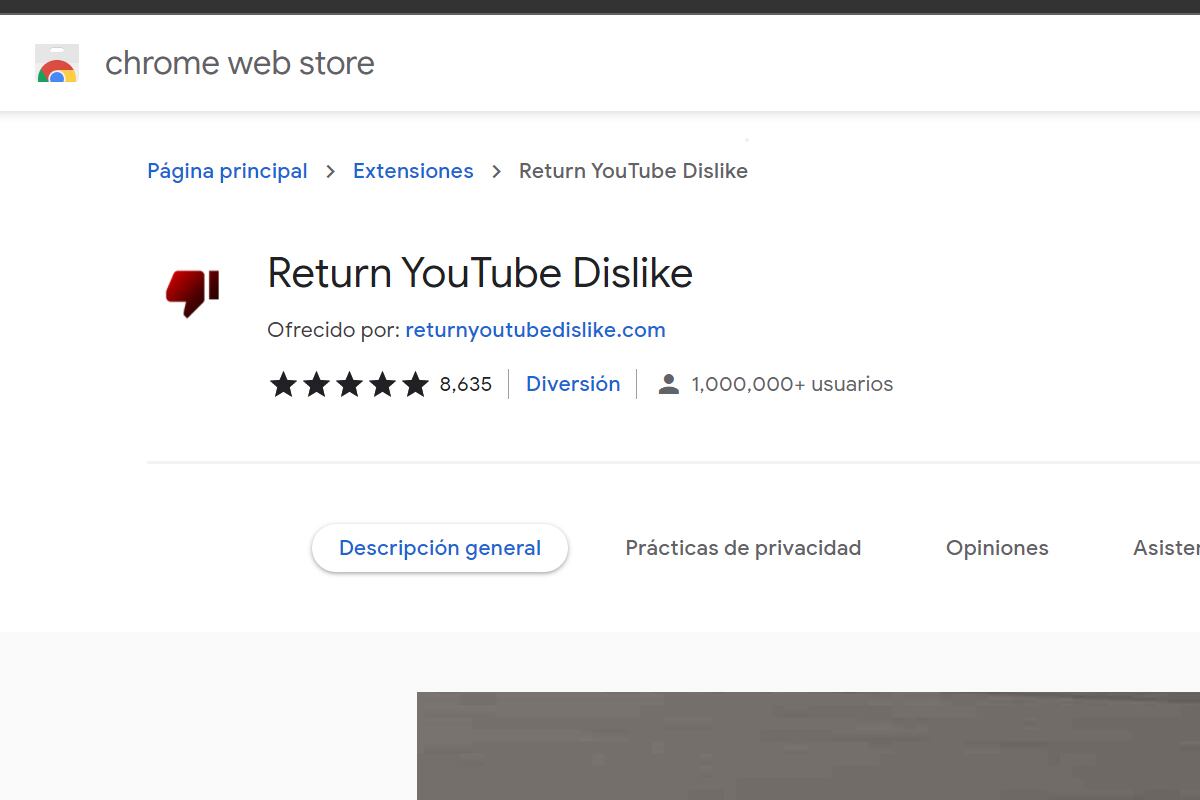1200x800 pixels.
Task: Click the Return YouTube Dislike breadcrumb text
Action: (x=633, y=171)
